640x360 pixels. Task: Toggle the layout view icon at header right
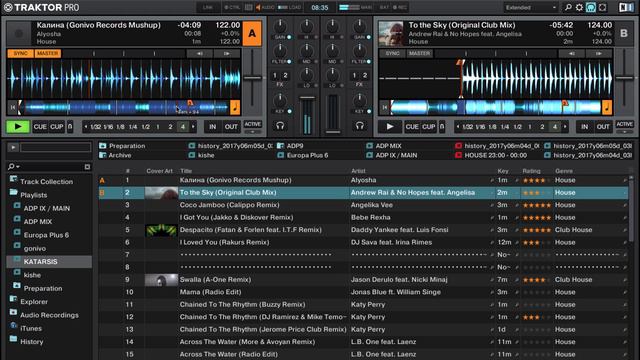(x=626, y=8)
